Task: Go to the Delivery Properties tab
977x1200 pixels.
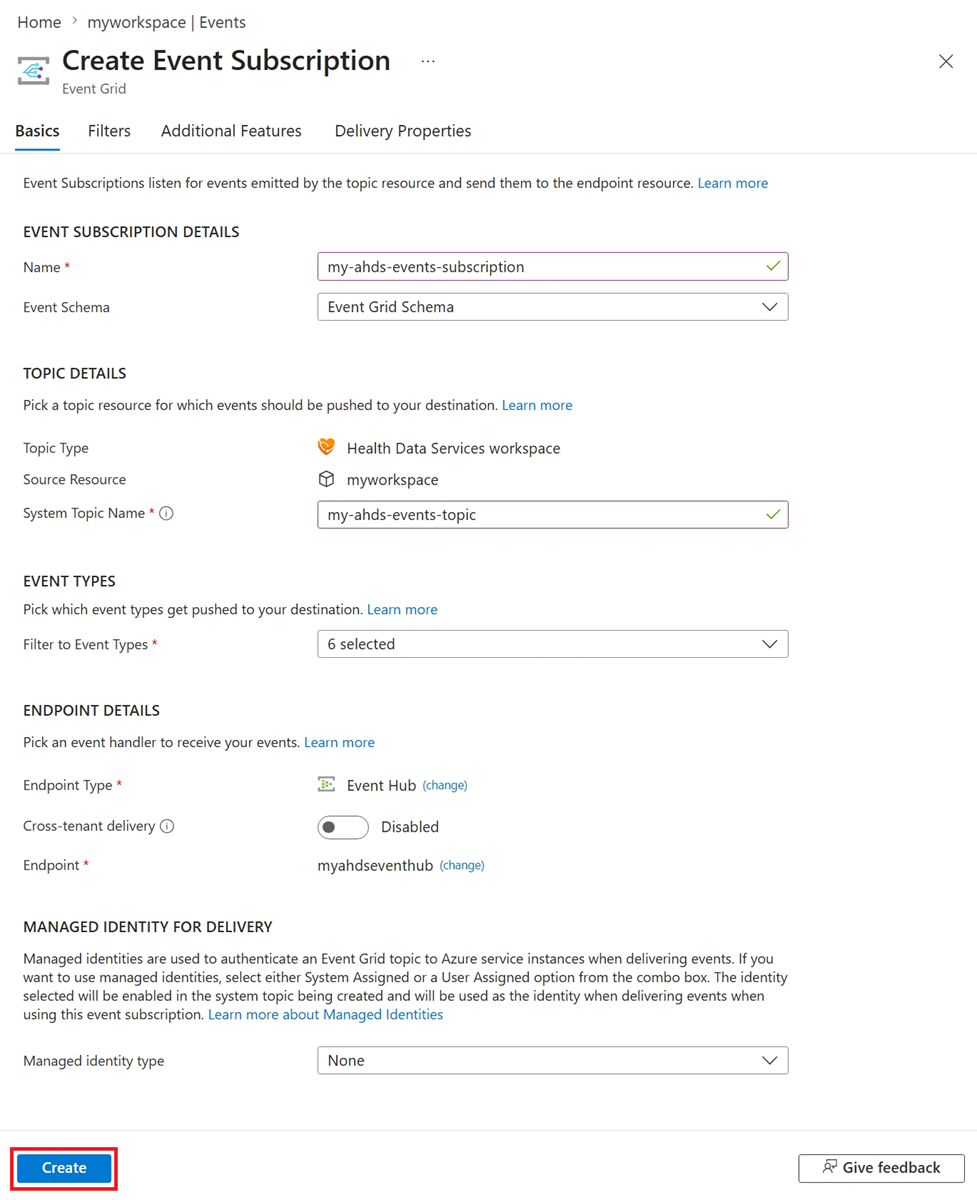Action: tap(403, 131)
